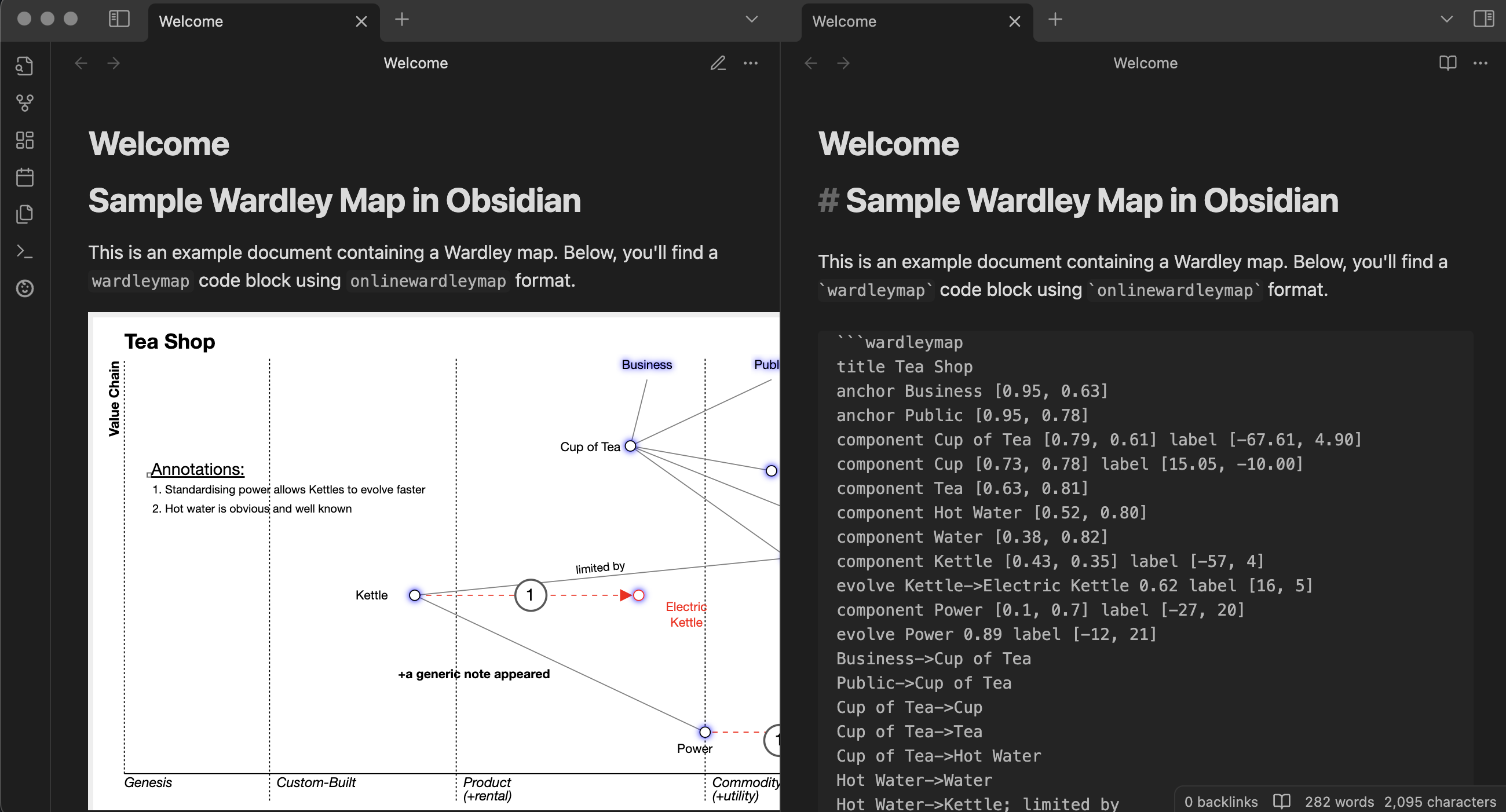
Task: Click the ```wardleymap code fence line
Action: [899, 342]
